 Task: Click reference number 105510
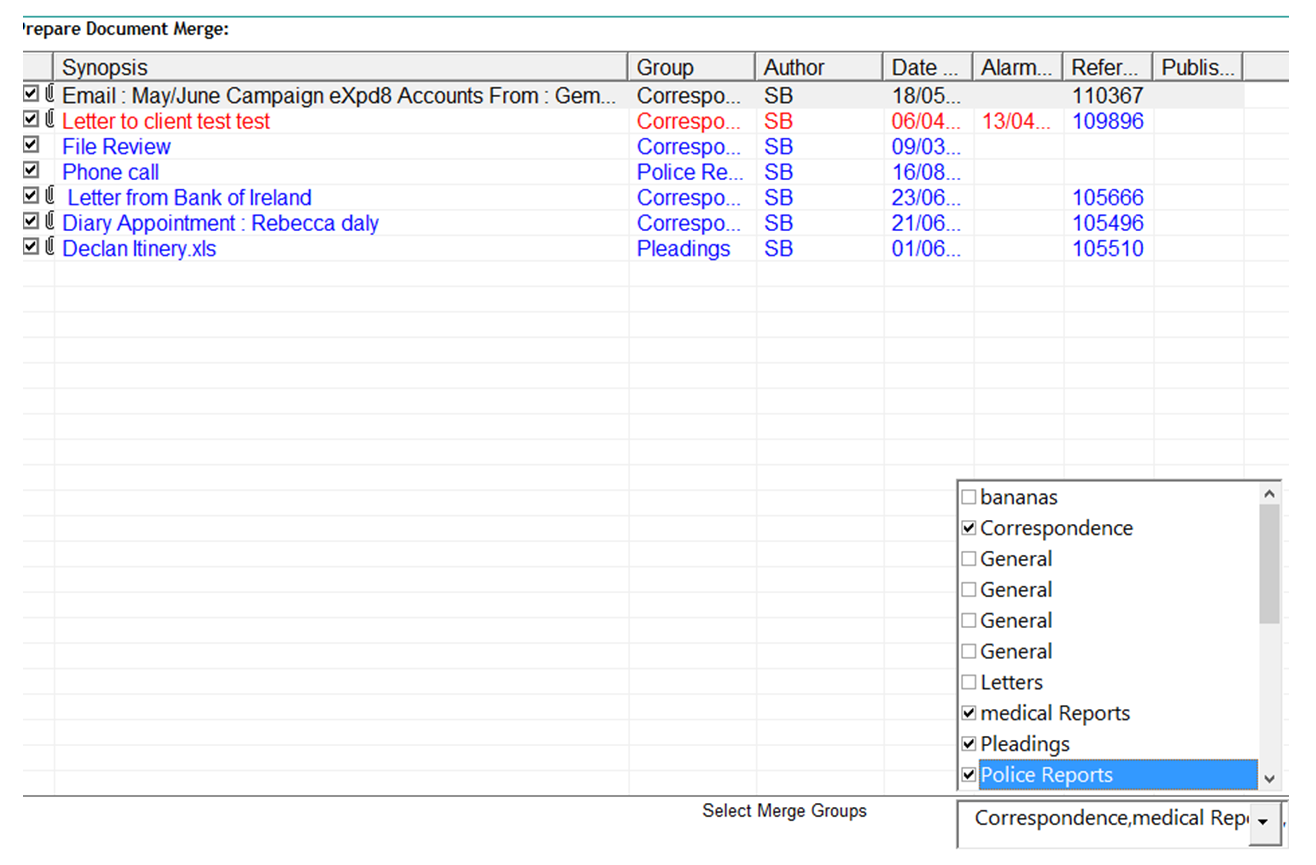(1107, 248)
